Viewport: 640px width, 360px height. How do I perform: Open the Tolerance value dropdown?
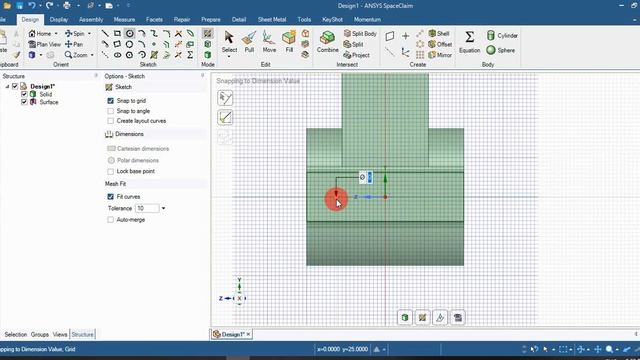163,208
